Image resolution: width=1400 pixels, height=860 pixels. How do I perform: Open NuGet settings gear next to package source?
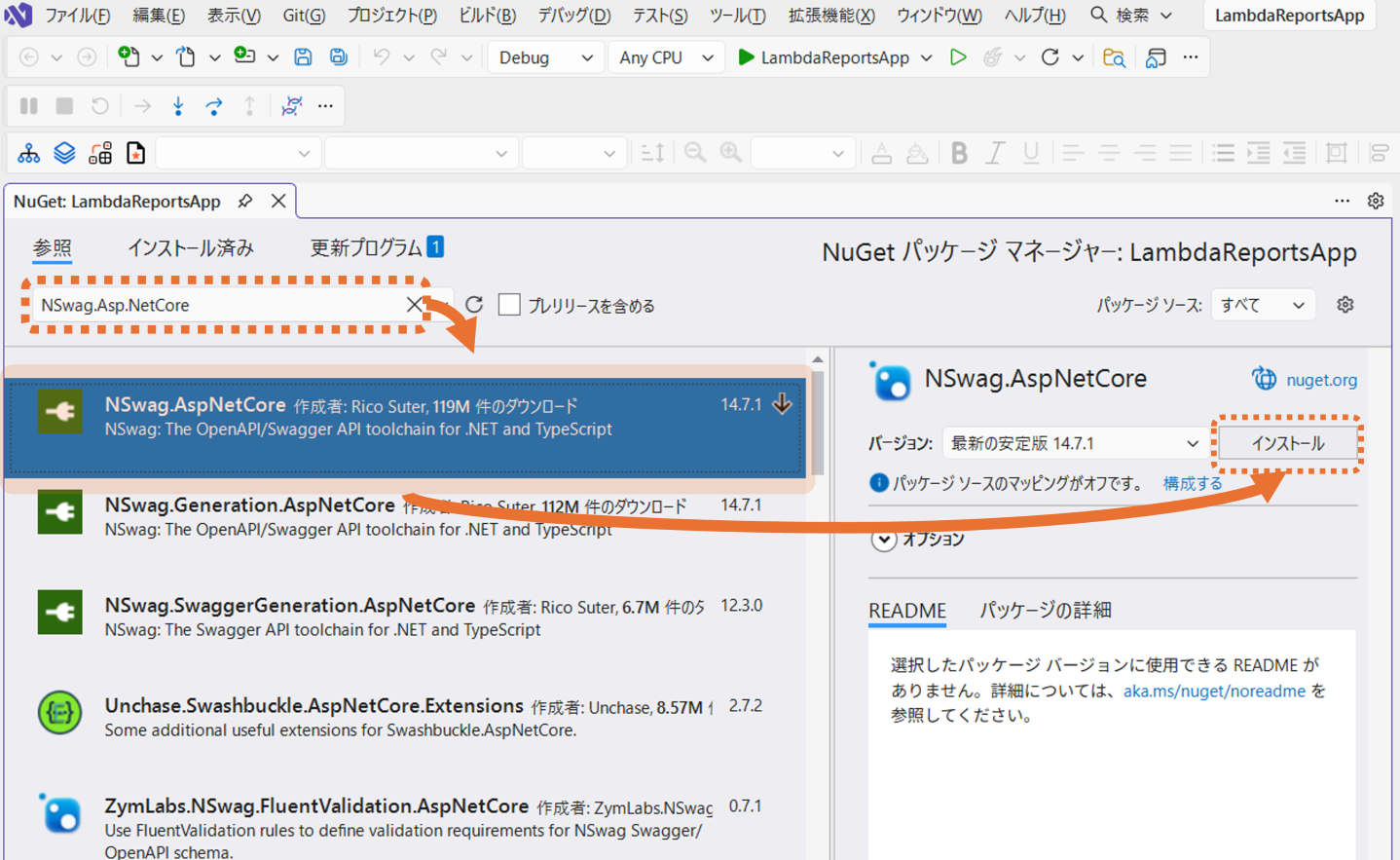1345,305
